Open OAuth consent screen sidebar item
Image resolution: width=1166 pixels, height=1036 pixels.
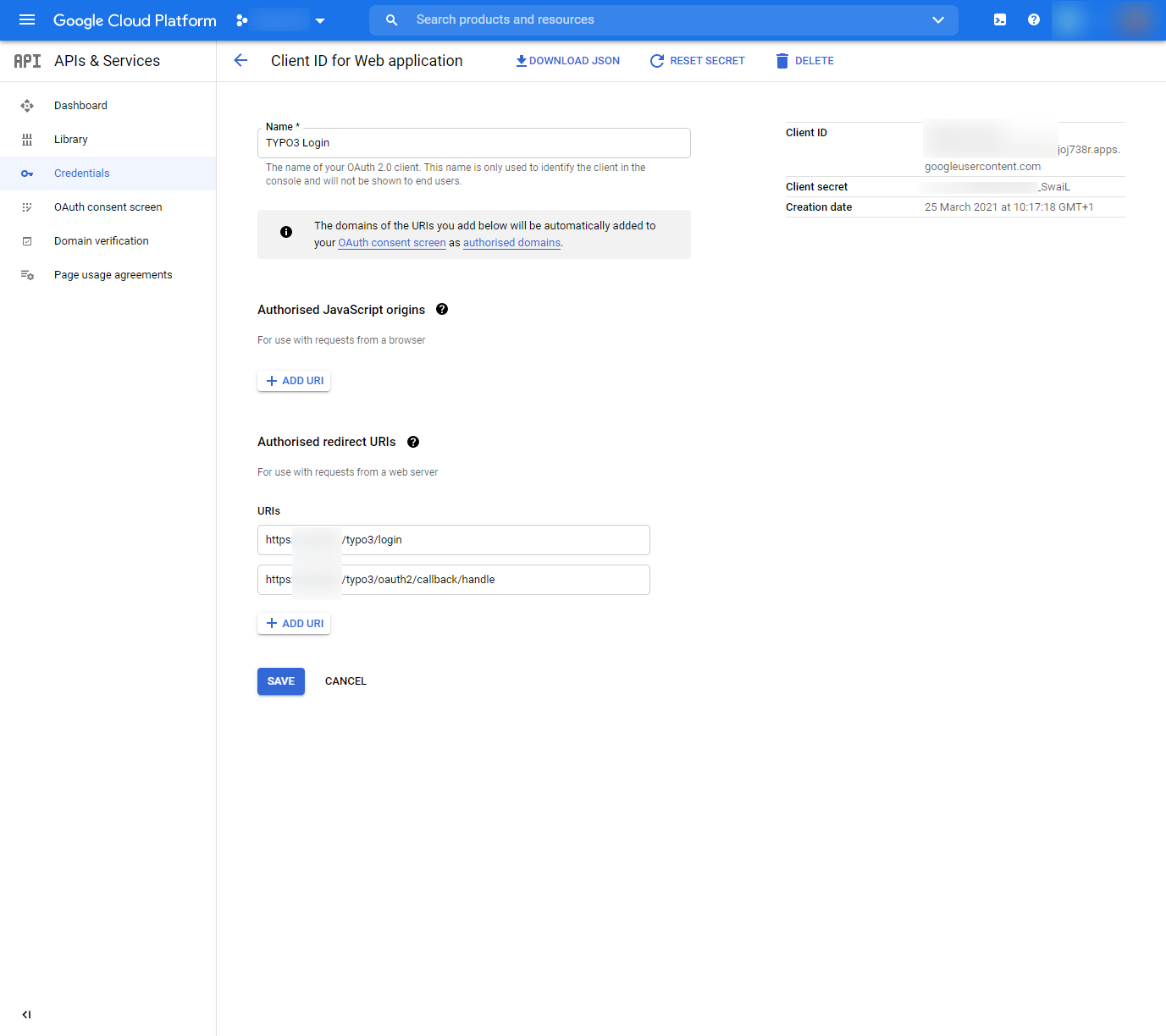[108, 207]
